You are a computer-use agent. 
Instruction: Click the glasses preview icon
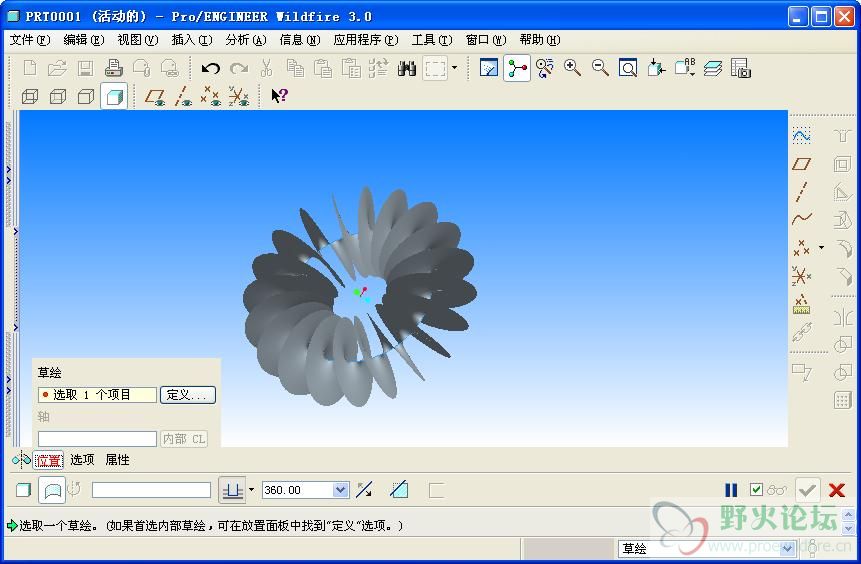tap(777, 490)
